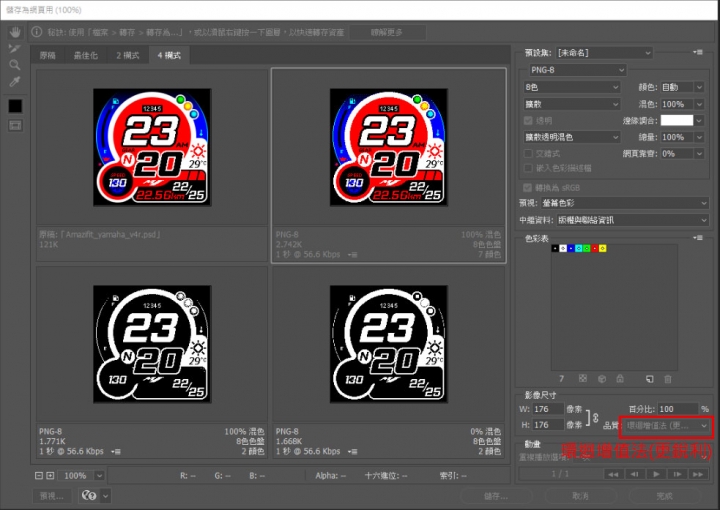The height and width of the screenshot is (510, 720).
Task: Click the web-shift cube icon in color table
Action: click(602, 379)
